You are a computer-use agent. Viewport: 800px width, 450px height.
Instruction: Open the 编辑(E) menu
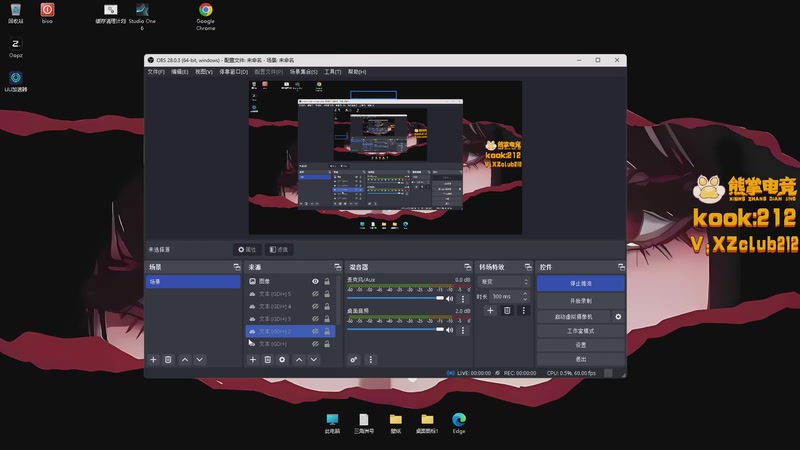click(180, 72)
